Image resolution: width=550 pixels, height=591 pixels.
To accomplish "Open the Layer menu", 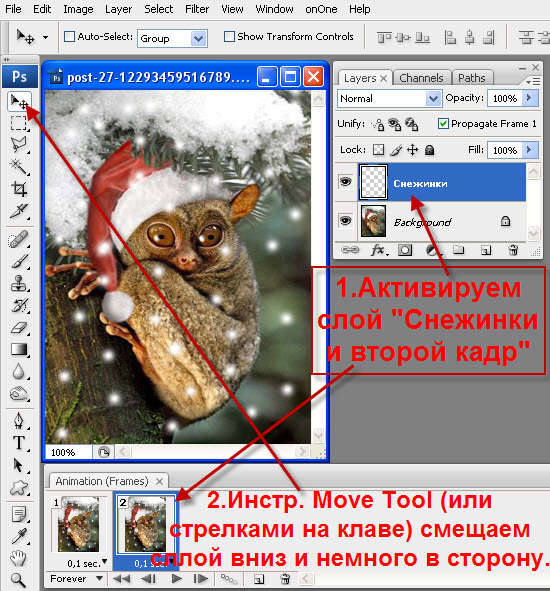I will (x=118, y=9).
